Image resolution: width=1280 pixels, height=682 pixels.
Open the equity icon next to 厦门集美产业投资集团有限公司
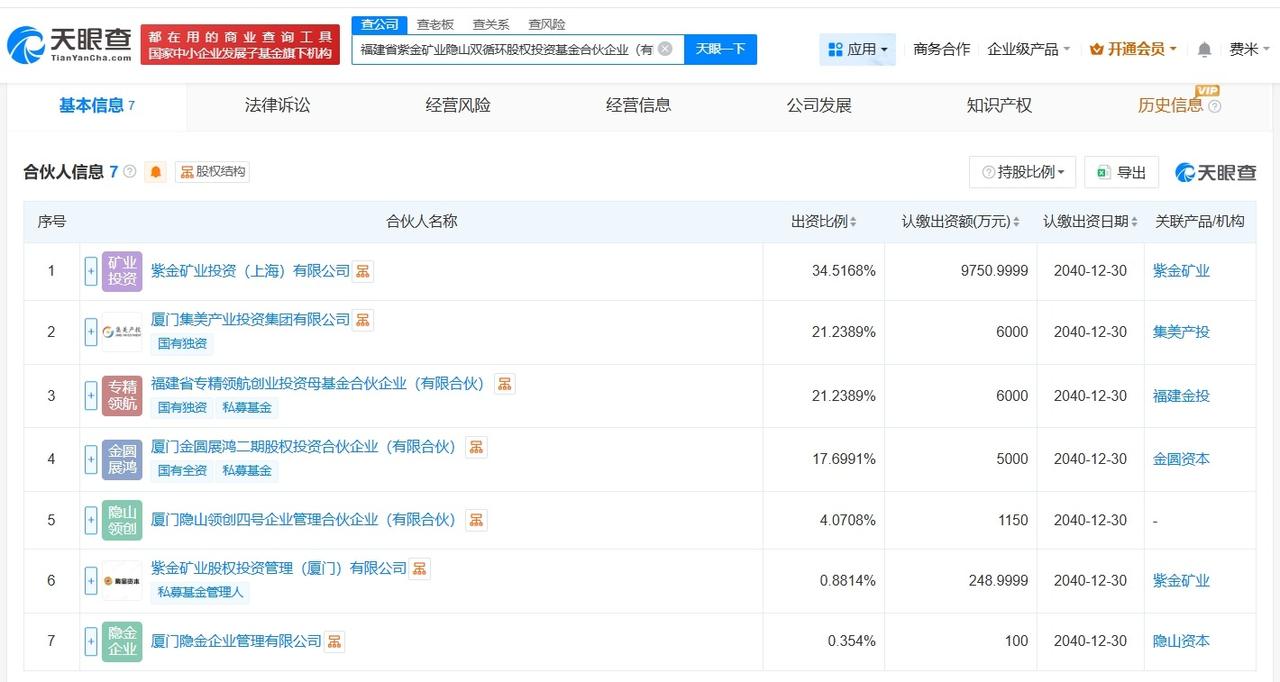click(363, 320)
